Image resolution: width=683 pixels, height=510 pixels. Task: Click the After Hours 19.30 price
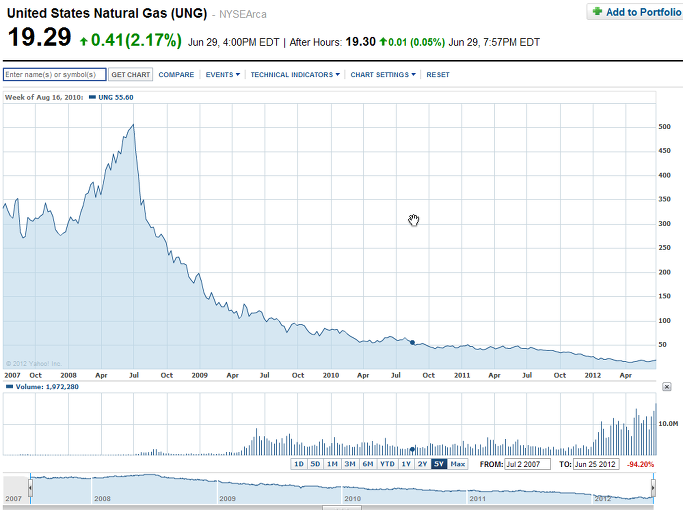coord(361,42)
